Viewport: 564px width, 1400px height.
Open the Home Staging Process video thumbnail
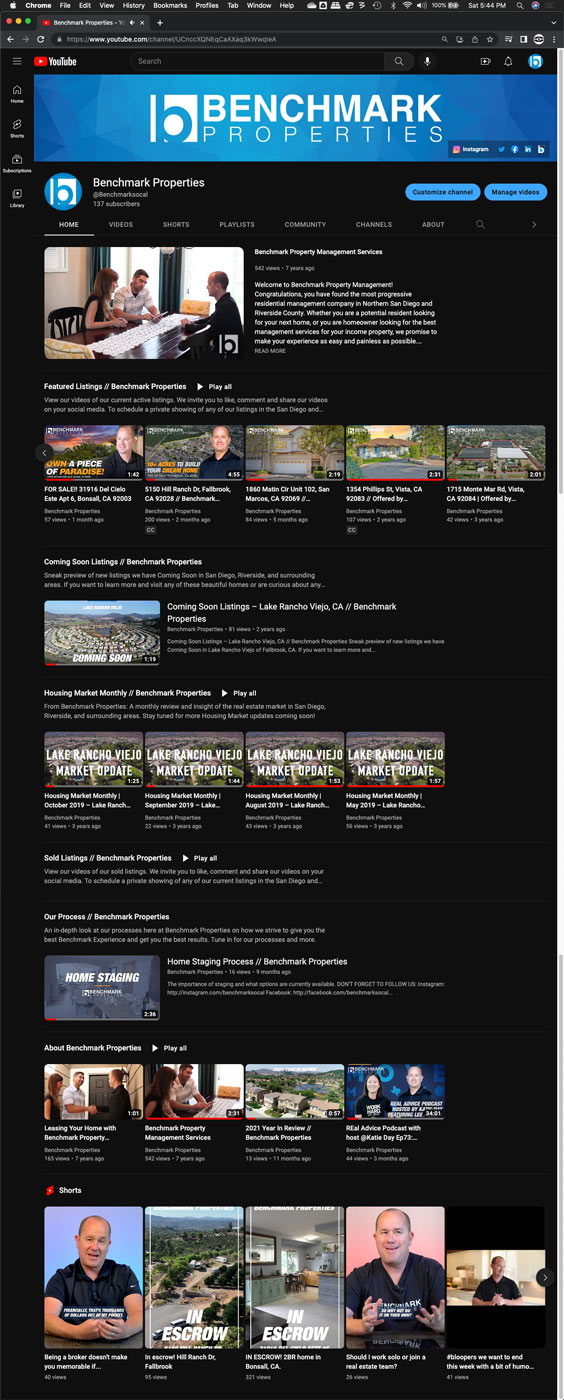[102, 987]
